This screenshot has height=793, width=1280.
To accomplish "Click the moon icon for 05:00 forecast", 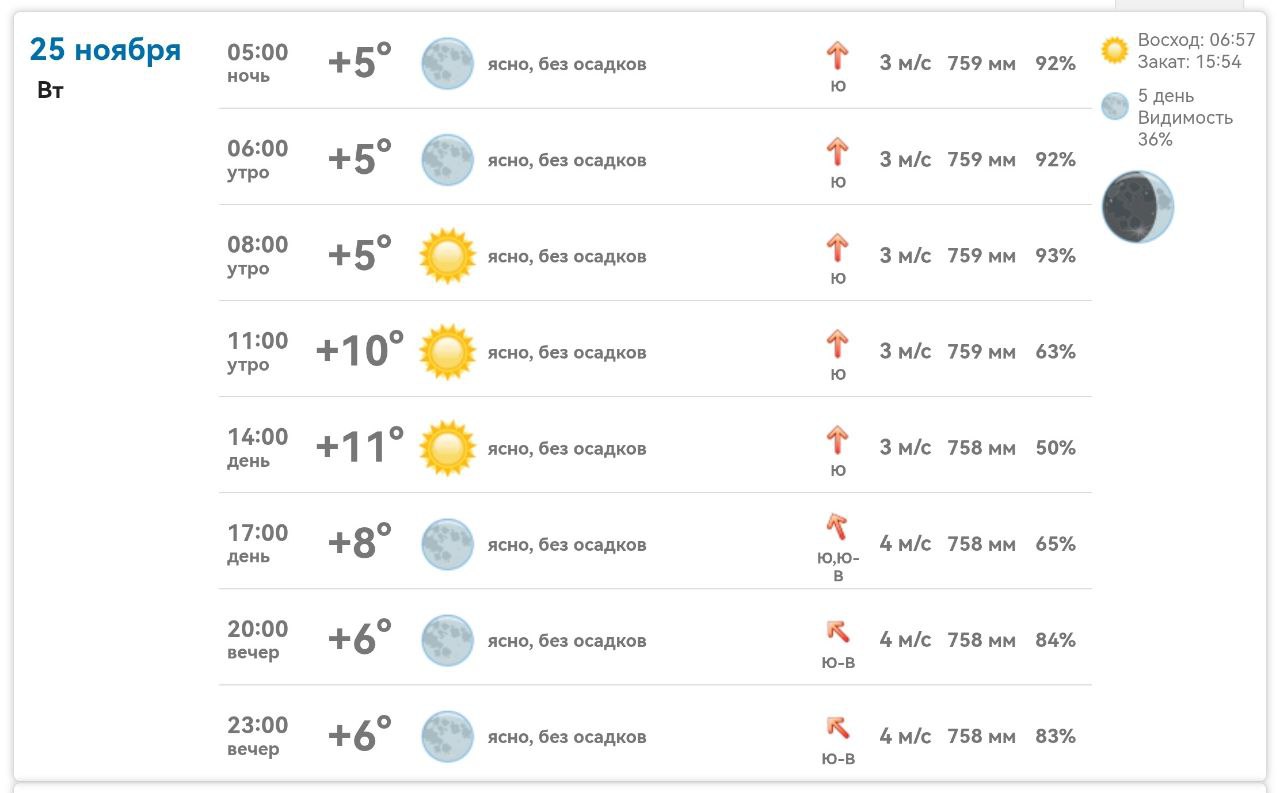I will pos(447,64).
